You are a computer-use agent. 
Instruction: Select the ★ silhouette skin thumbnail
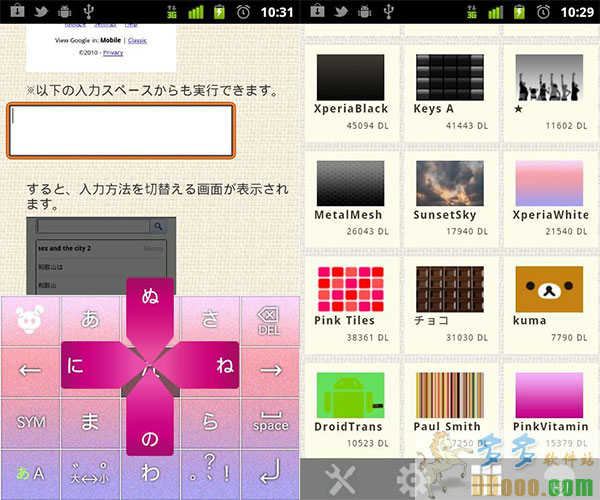[549, 77]
